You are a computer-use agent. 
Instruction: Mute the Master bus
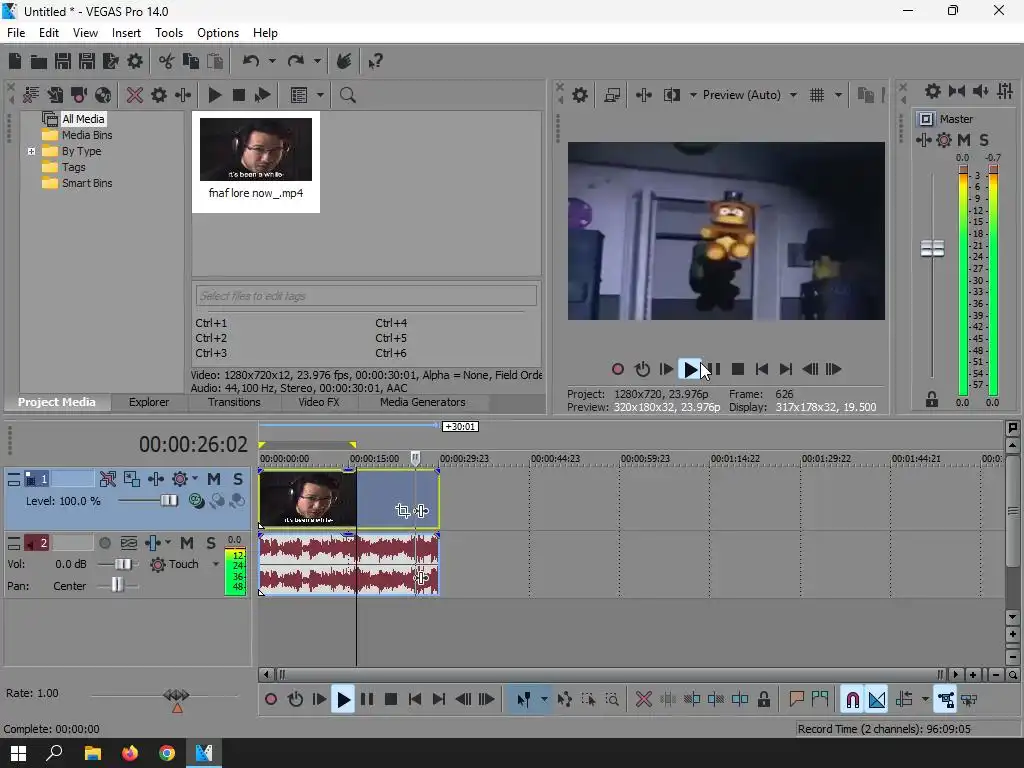tap(963, 140)
